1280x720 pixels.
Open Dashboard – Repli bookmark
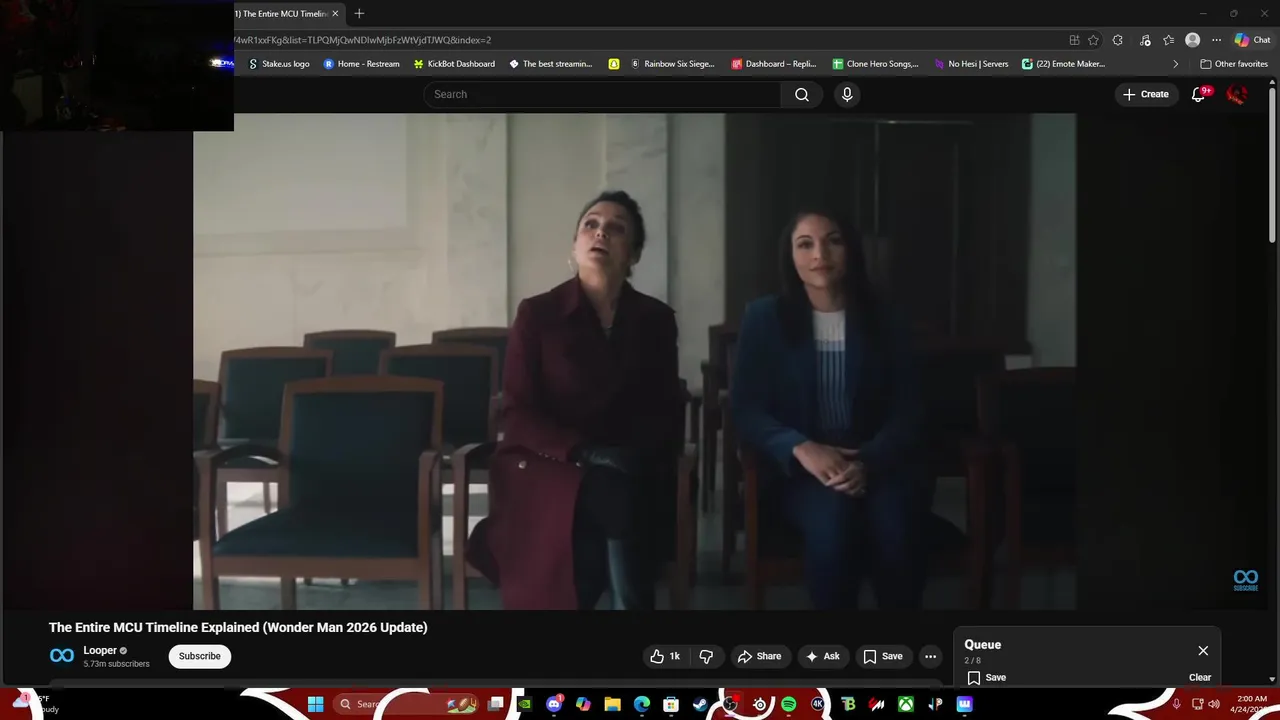(x=774, y=64)
